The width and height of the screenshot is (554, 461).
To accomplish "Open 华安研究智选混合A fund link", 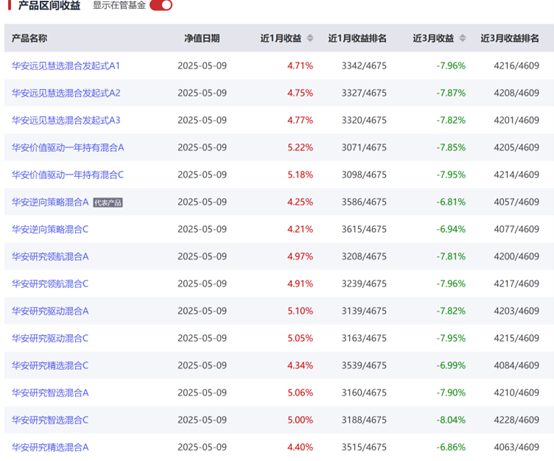I will tap(50, 392).
